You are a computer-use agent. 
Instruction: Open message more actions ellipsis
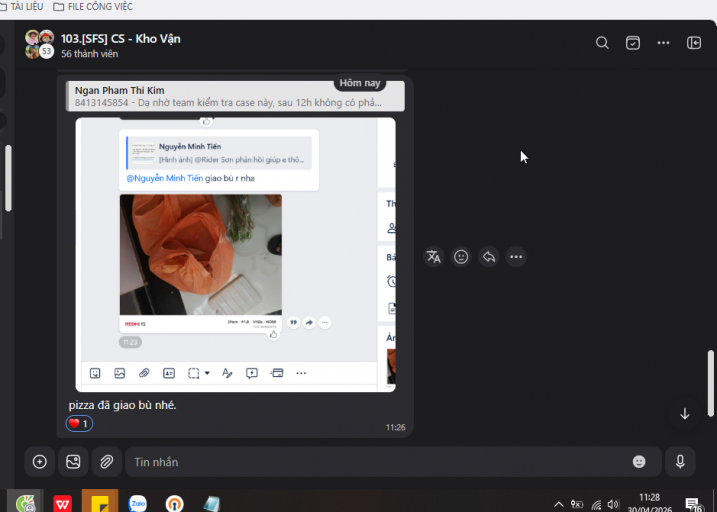(516, 257)
